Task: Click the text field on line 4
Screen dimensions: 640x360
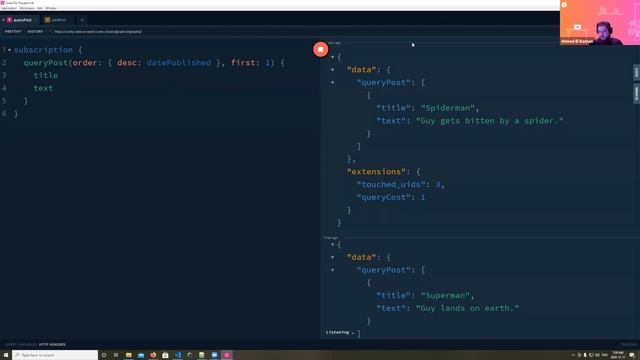Action: (43, 88)
